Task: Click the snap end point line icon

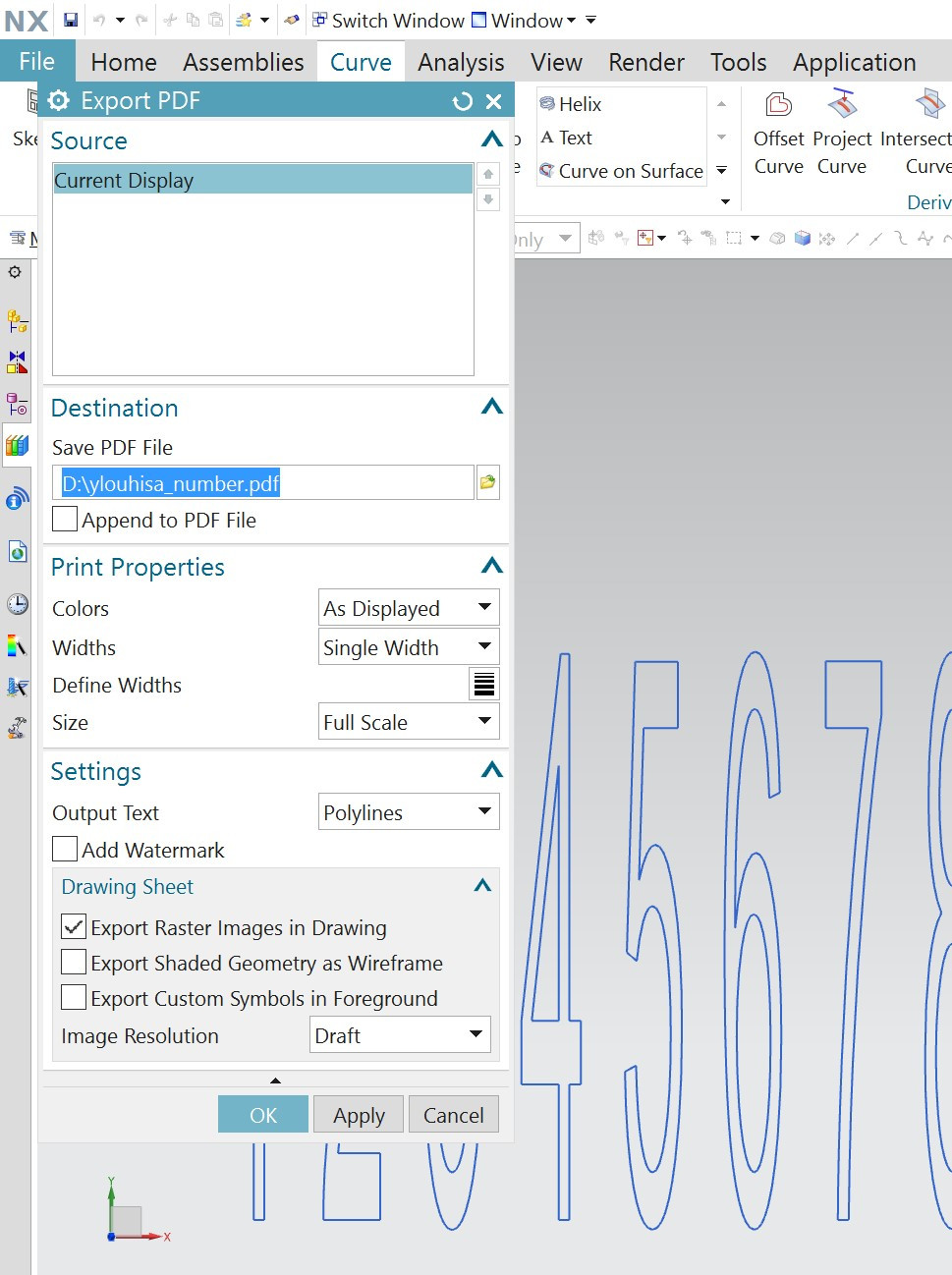Action: coord(853,238)
